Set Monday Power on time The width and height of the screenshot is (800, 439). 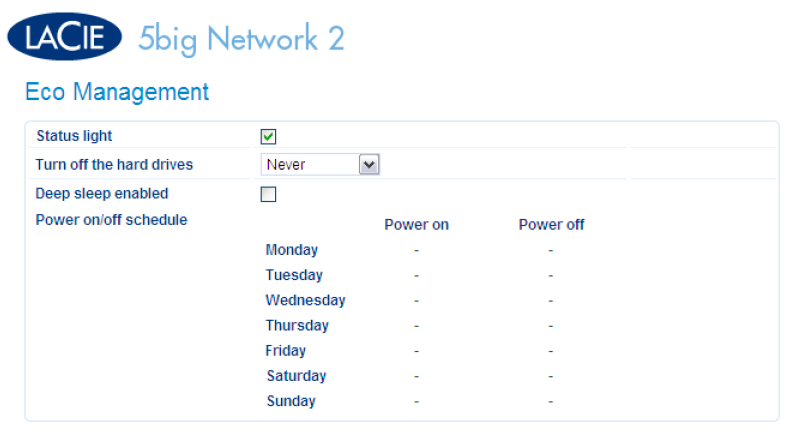click(416, 251)
